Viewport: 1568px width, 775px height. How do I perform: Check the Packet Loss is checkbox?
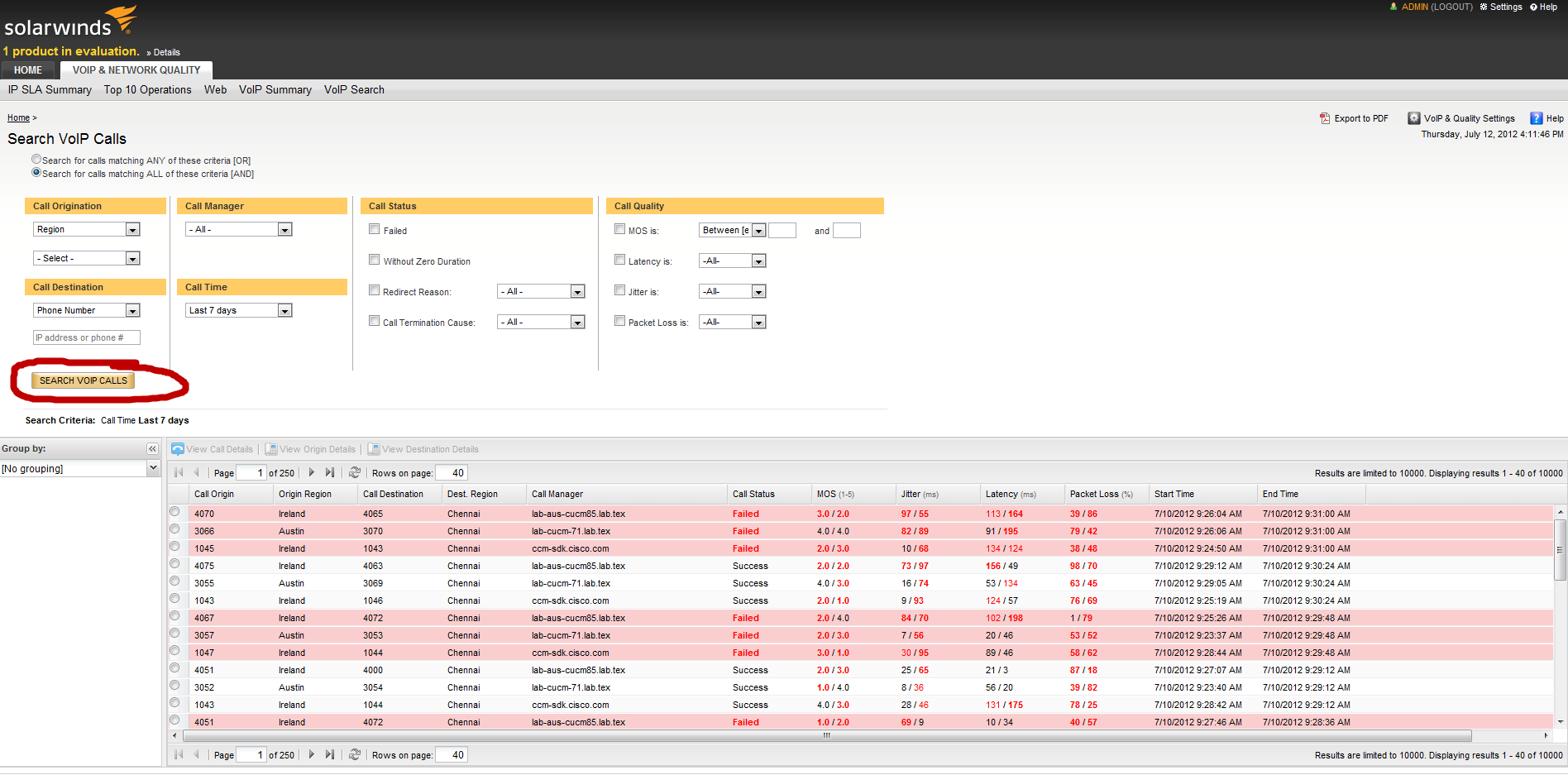(620, 321)
